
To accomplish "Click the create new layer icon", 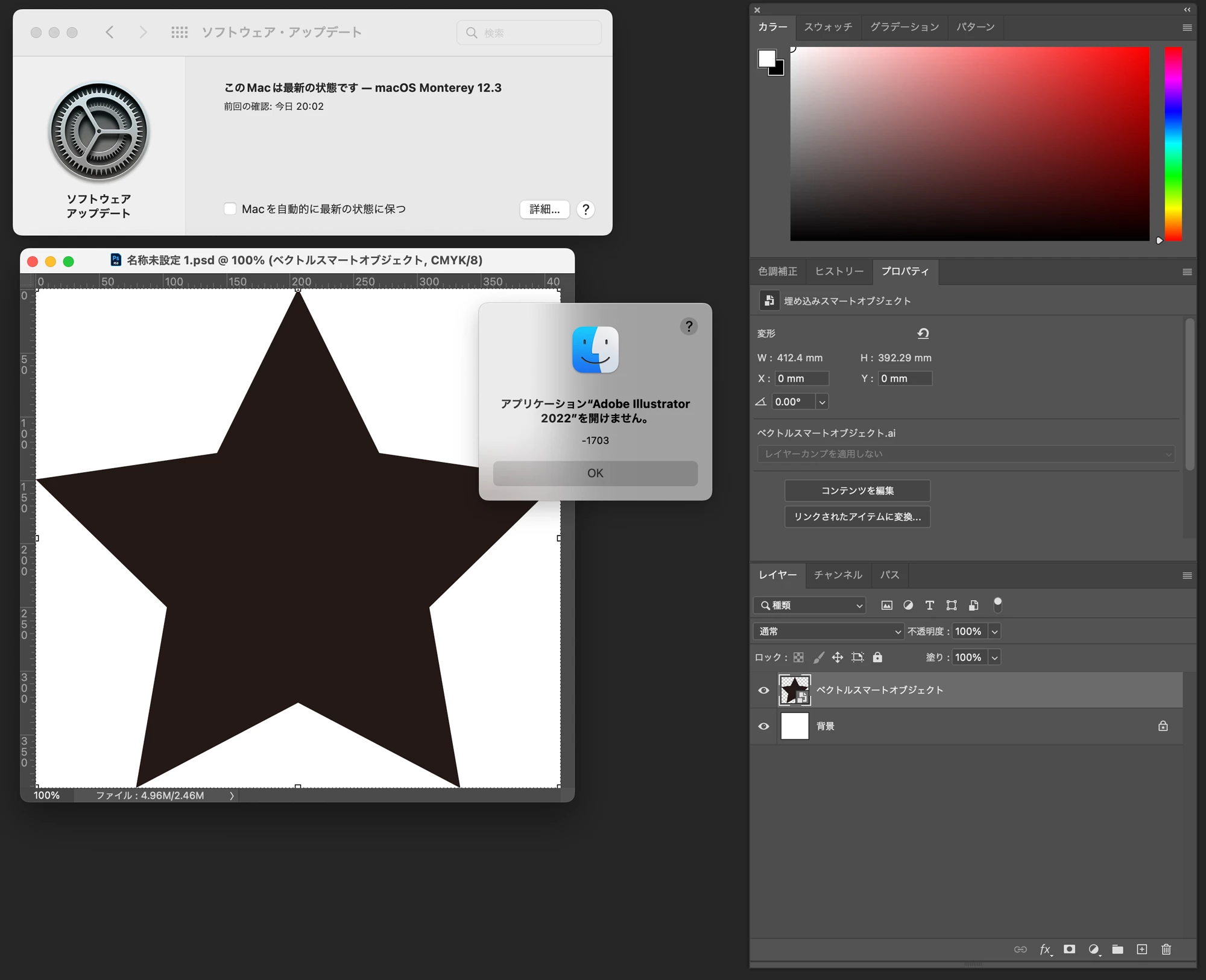I will 1141,949.
